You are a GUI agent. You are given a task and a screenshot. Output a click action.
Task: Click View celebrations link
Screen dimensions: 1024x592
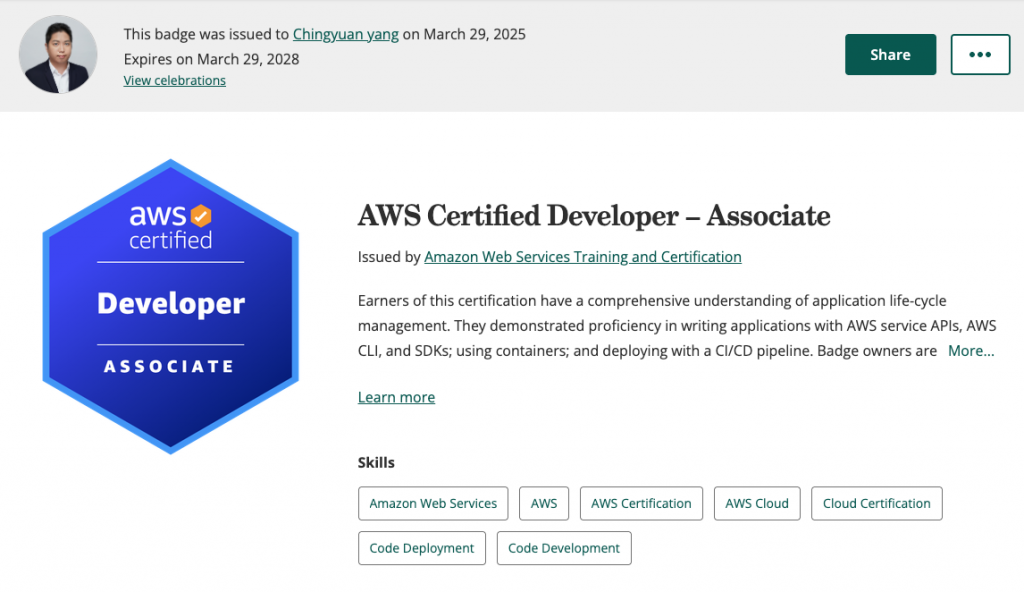tap(174, 80)
